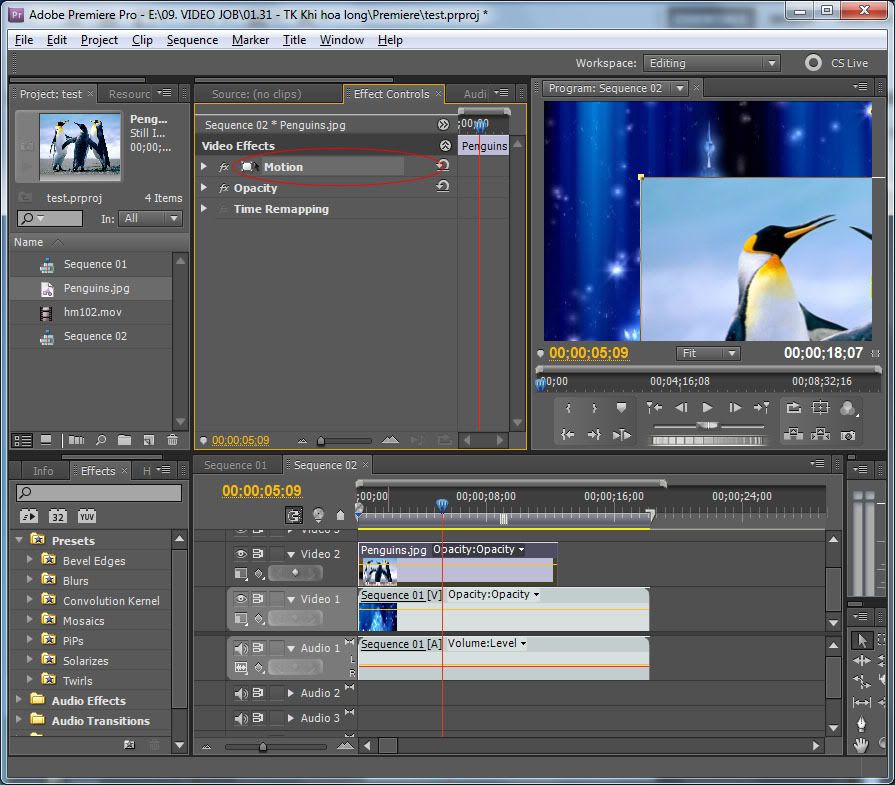Expand the Motion effect properties

point(204,166)
